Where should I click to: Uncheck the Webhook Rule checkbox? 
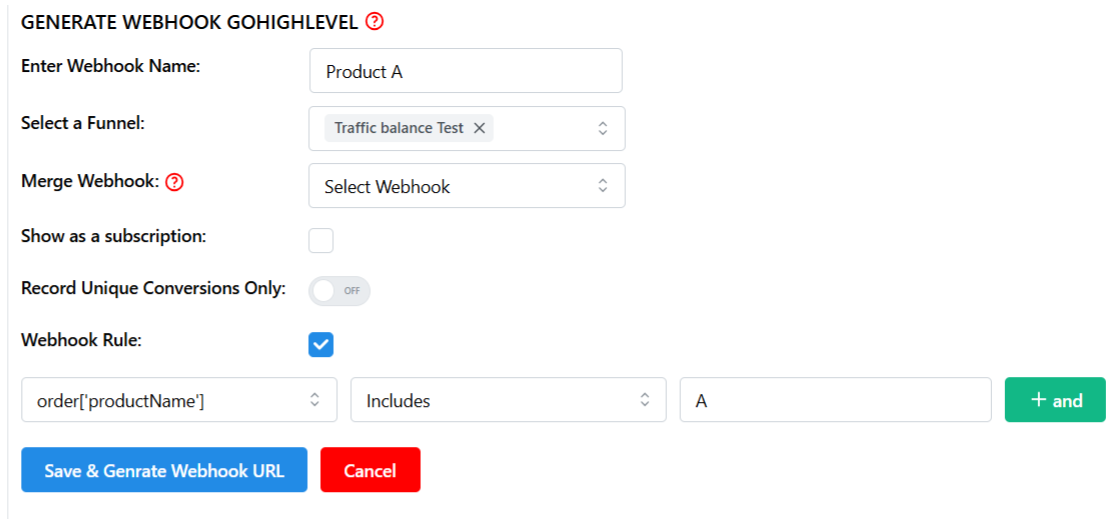coord(320,345)
